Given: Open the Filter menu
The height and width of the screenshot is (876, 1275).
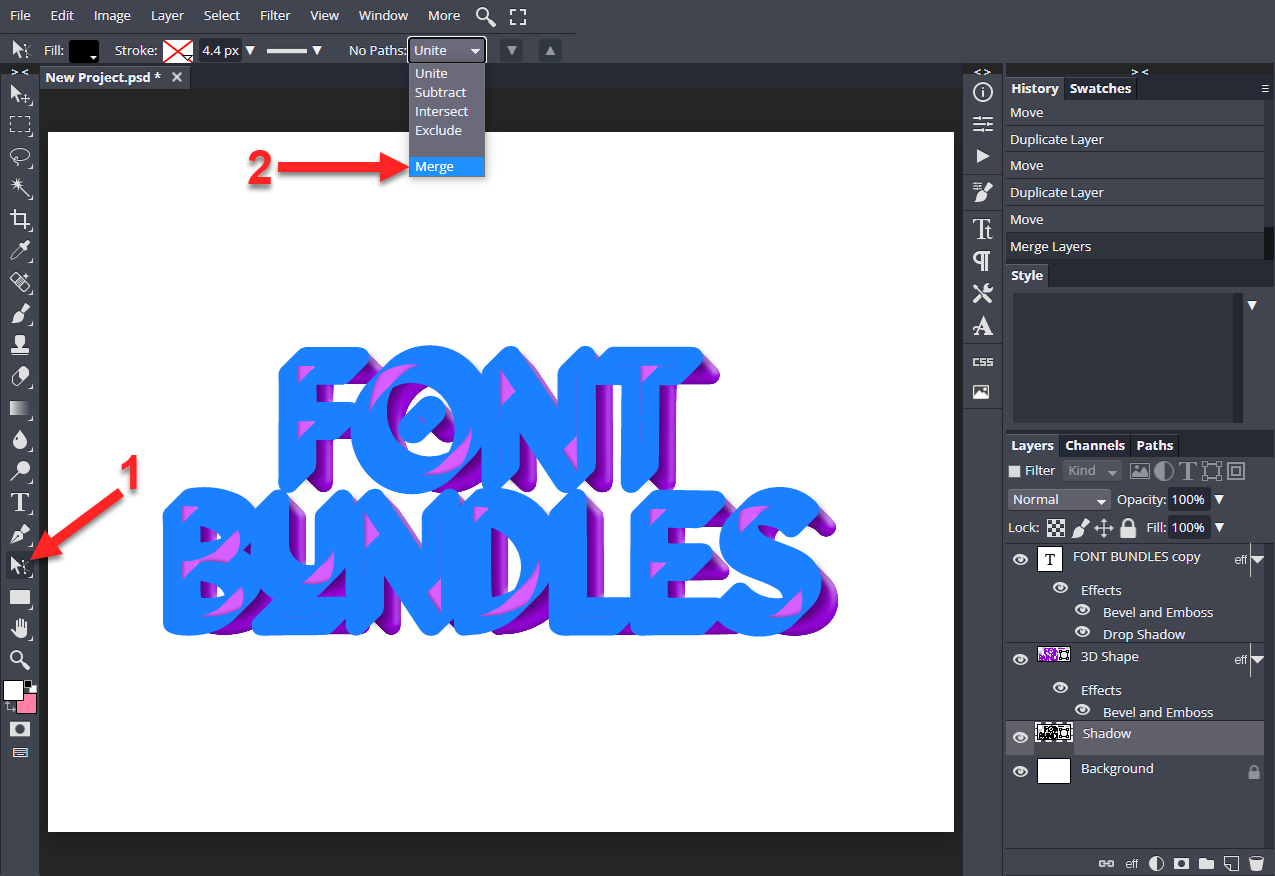Looking at the screenshot, I should coord(275,15).
